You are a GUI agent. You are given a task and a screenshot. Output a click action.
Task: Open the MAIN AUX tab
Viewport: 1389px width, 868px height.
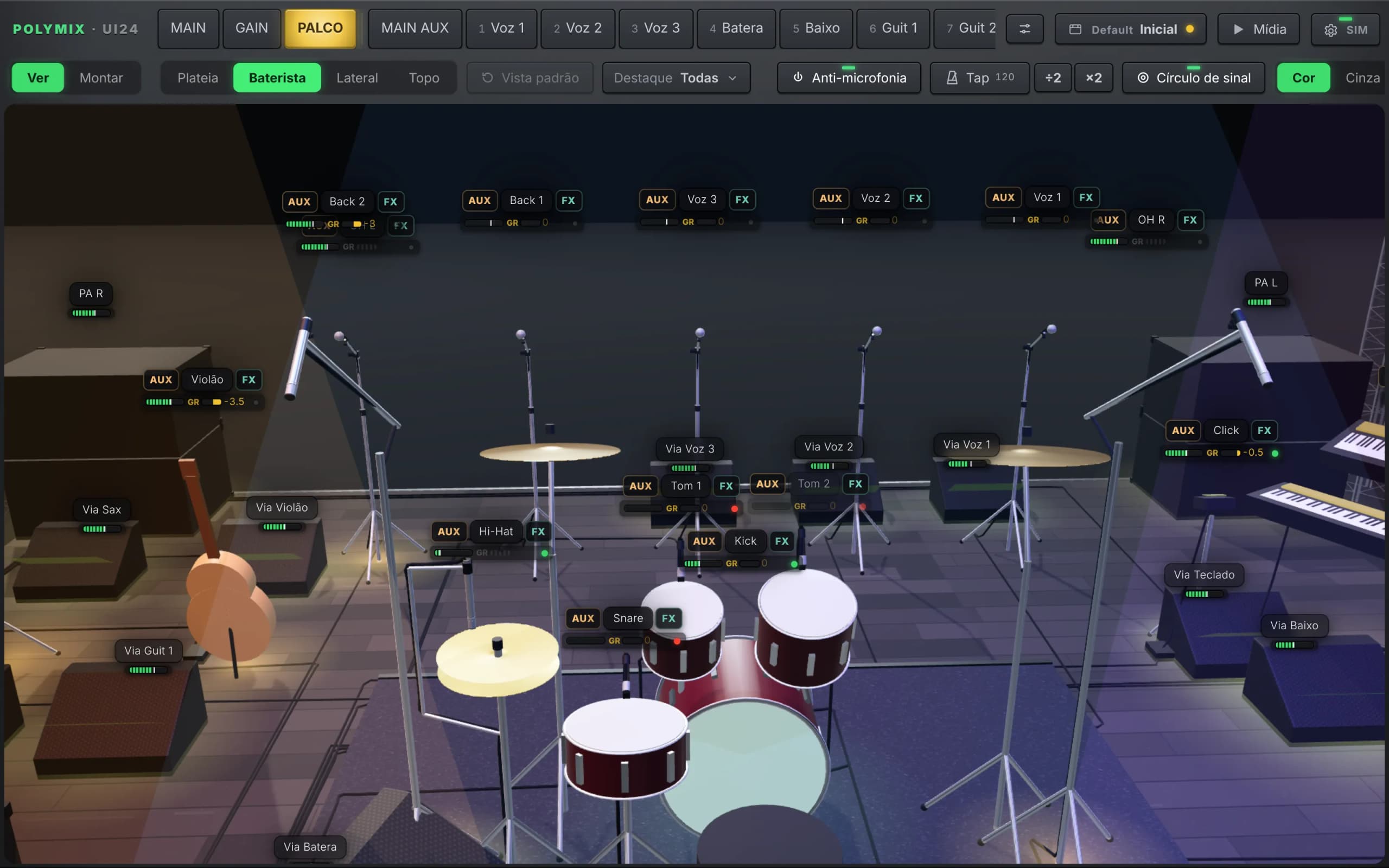[415, 28]
